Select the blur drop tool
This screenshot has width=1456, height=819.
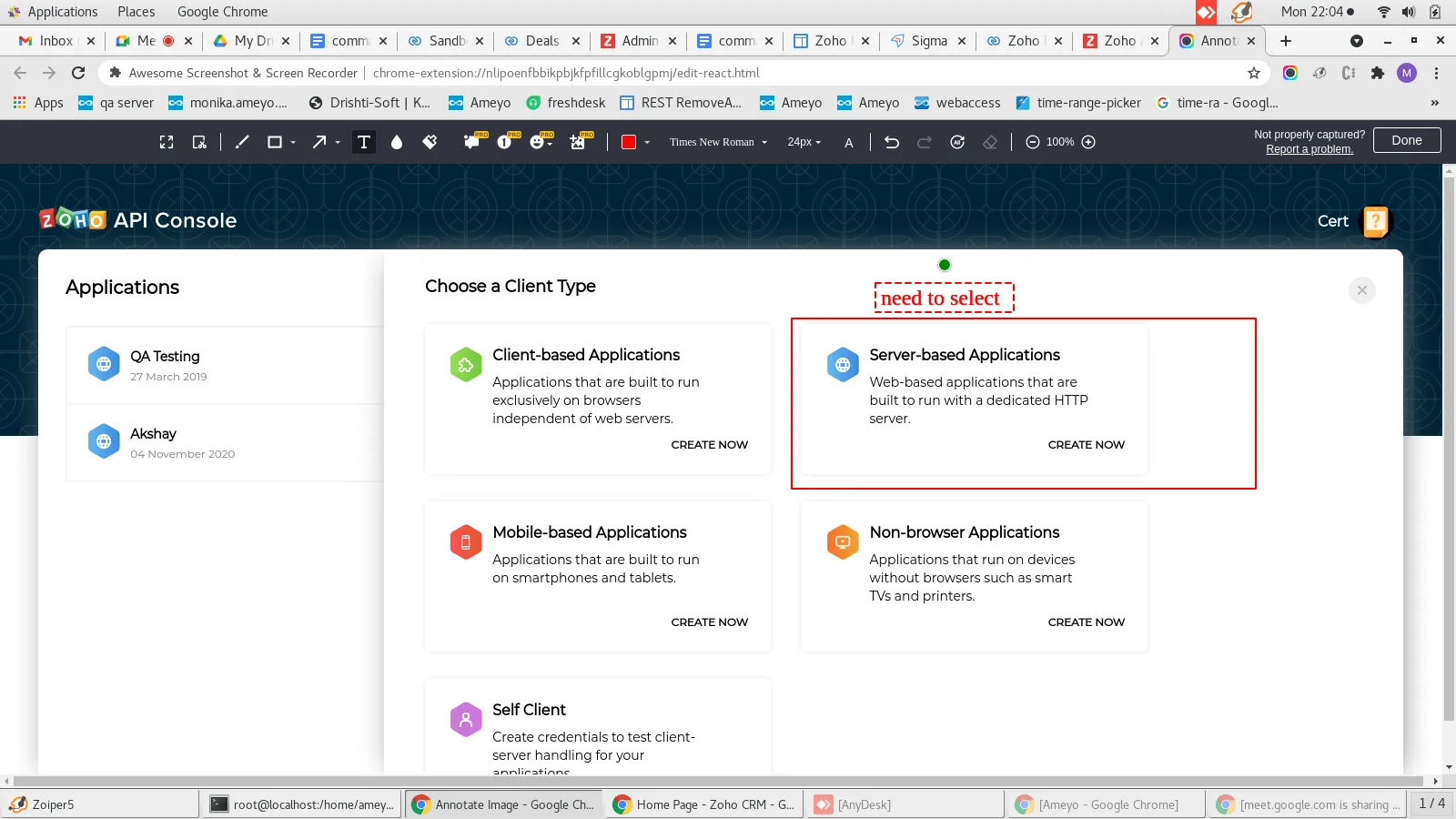(397, 142)
